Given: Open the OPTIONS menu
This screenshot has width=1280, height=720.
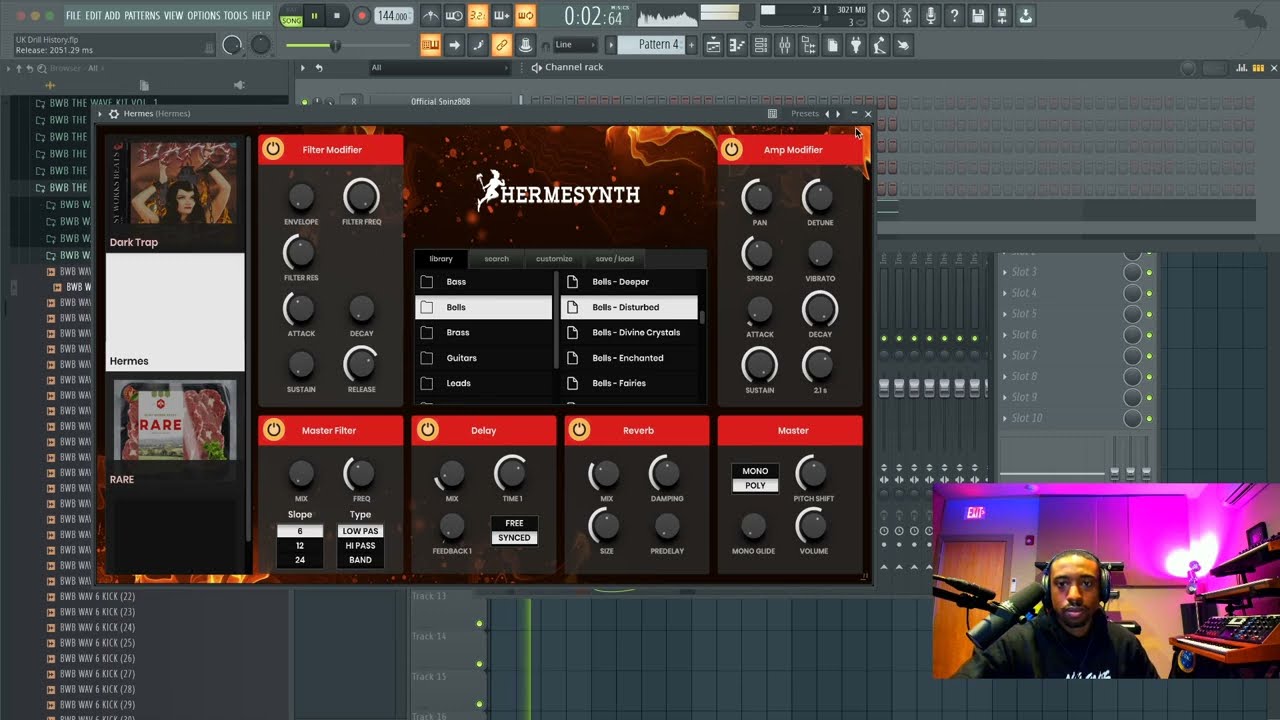Looking at the screenshot, I should tap(203, 16).
